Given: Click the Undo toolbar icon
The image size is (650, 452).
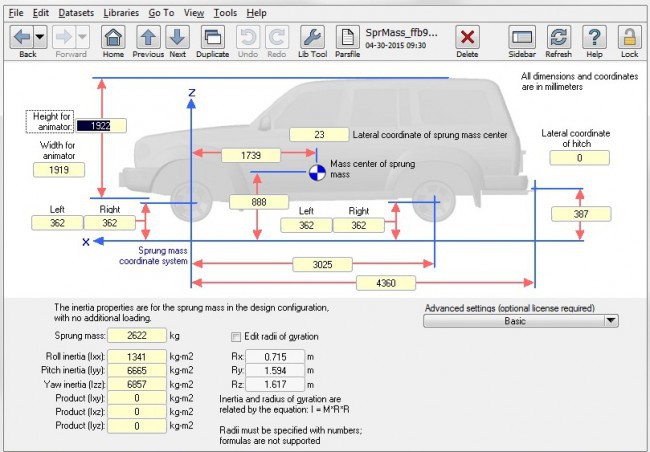Looking at the screenshot, I should 248,37.
